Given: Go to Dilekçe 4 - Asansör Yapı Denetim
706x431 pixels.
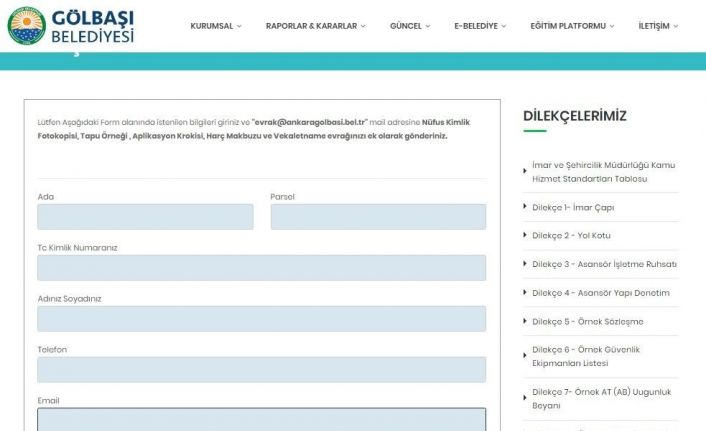Looking at the screenshot, I should point(600,292).
